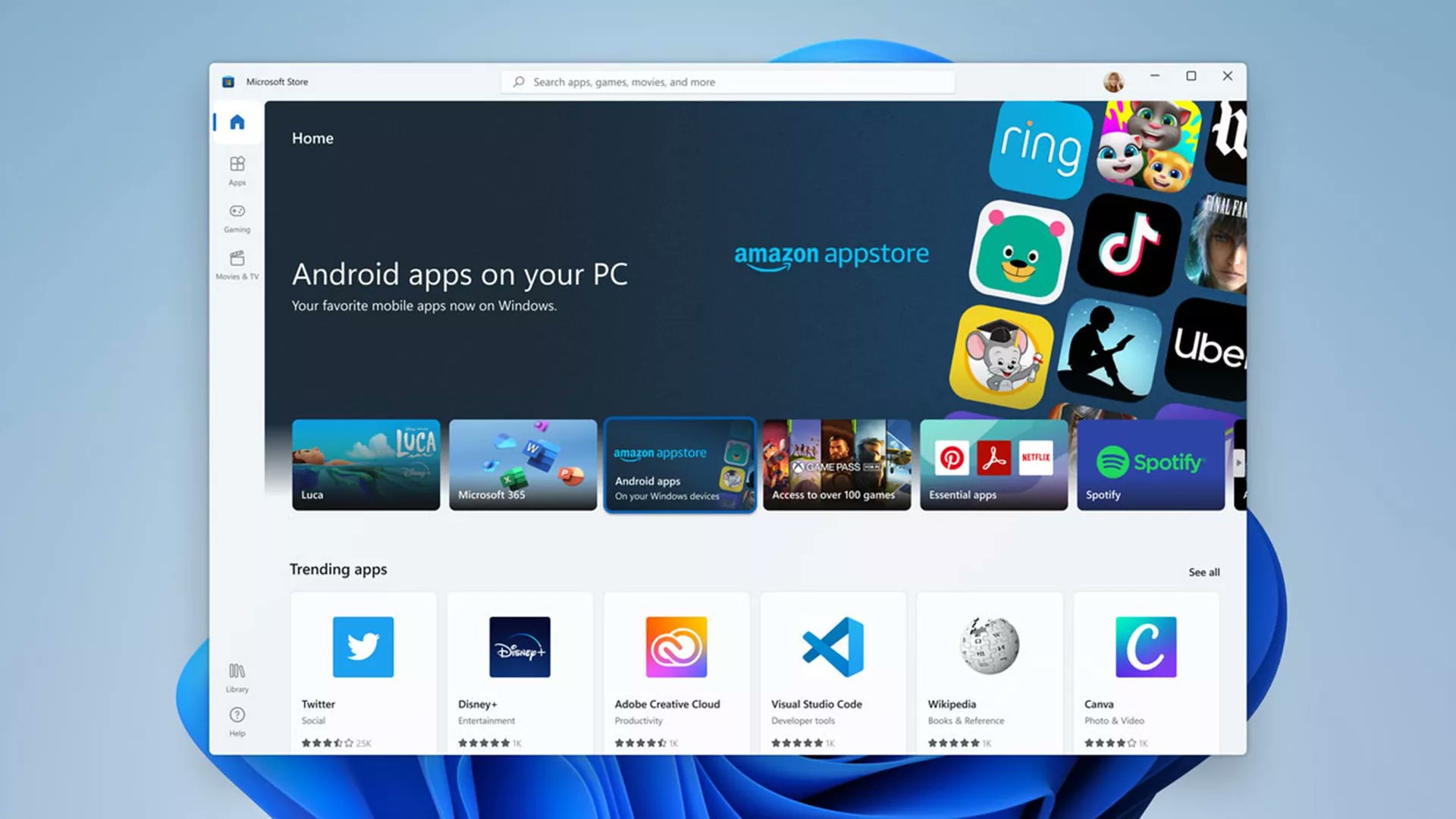This screenshot has width=1456, height=819.
Task: Open the Gaming section in sidebar
Action: click(237, 218)
